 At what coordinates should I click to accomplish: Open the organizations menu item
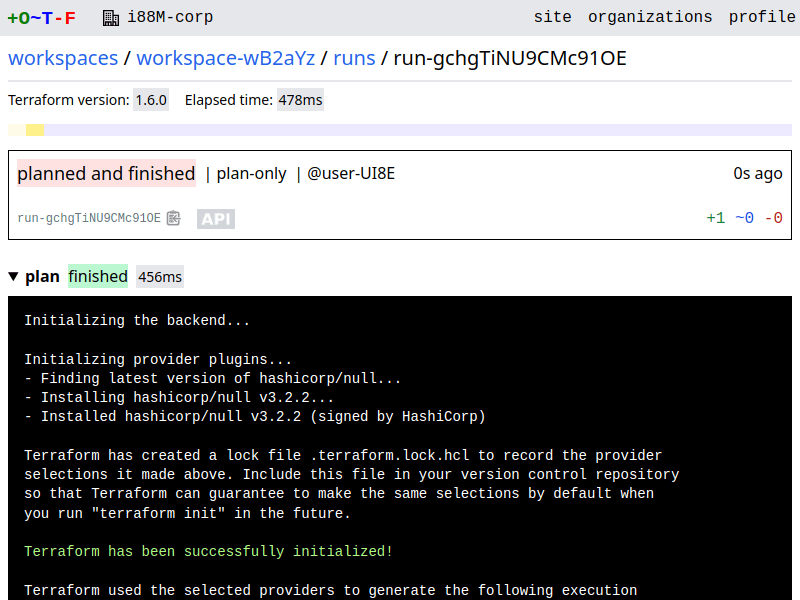tap(650, 17)
